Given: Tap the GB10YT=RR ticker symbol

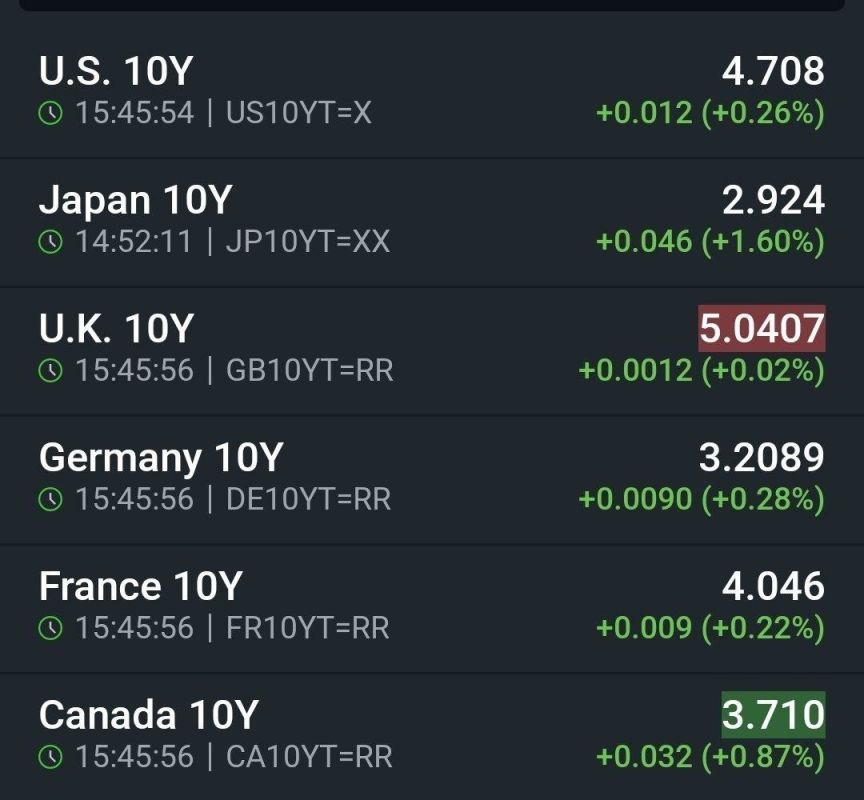Looking at the screenshot, I should click(x=310, y=370).
